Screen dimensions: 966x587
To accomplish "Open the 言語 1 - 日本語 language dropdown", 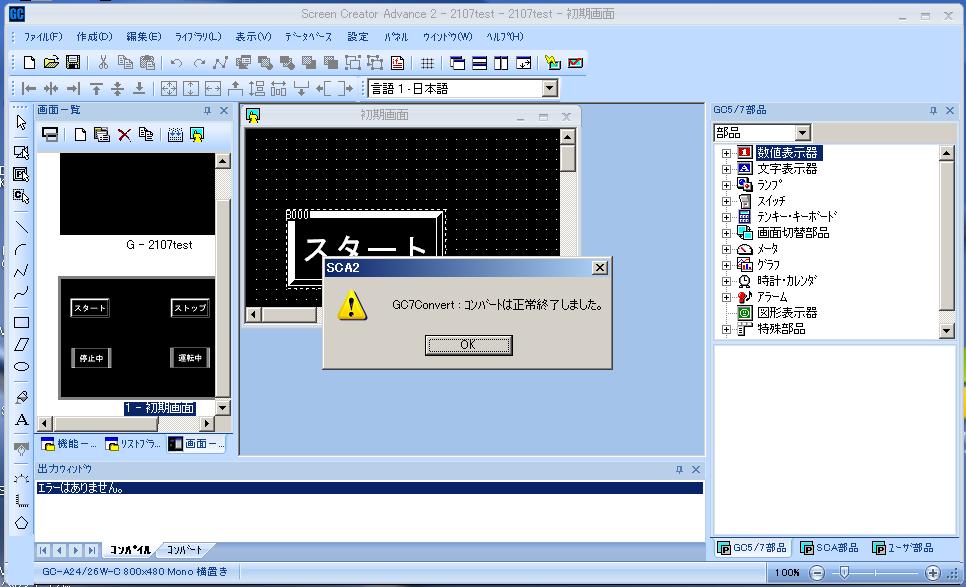I will tap(550, 89).
